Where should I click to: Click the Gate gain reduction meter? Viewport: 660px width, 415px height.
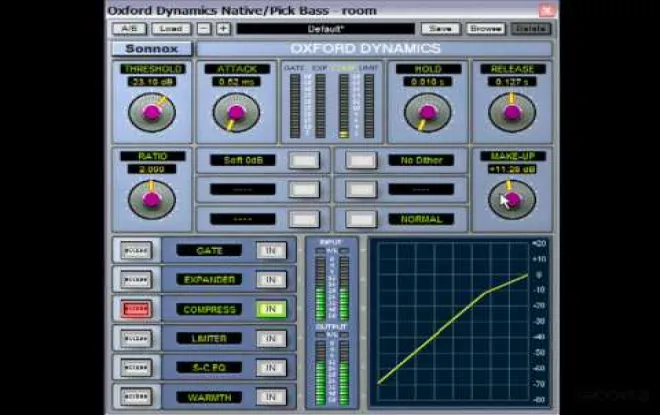tap(295, 106)
